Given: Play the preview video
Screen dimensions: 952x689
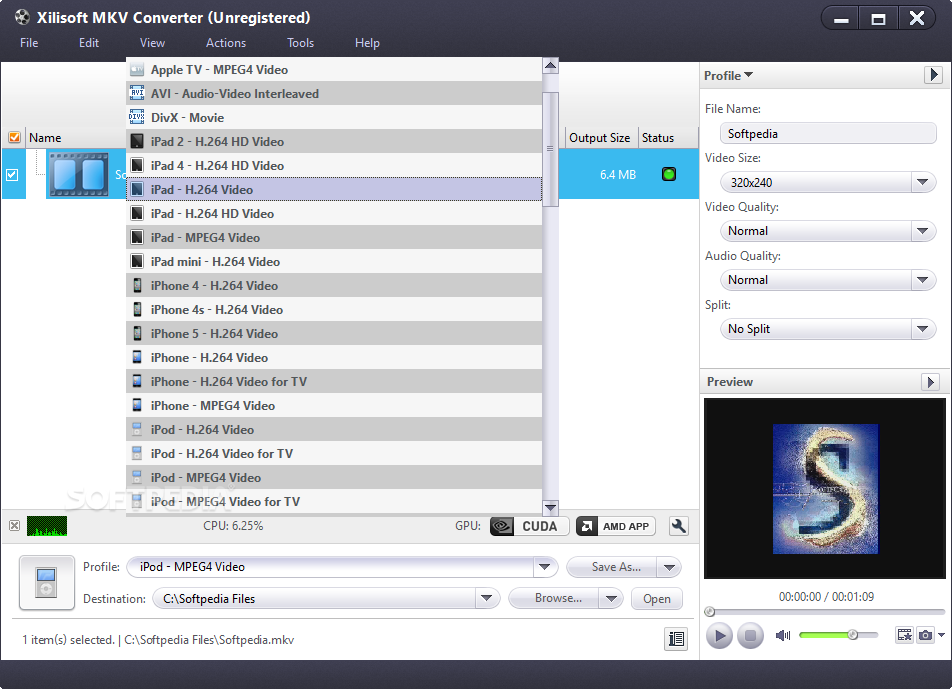Looking at the screenshot, I should (719, 636).
